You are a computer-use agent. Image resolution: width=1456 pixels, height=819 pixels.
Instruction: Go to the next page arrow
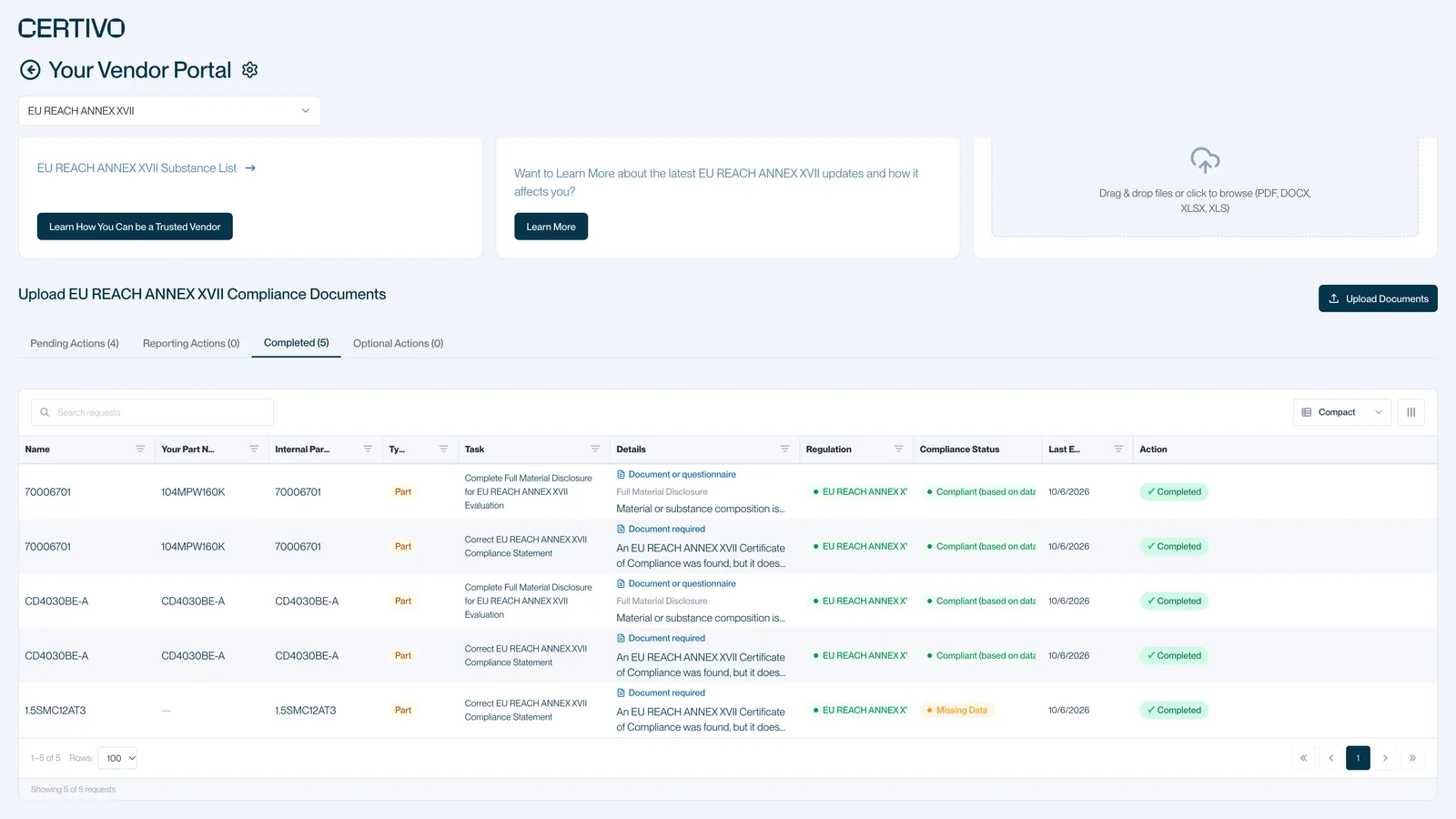pos(1385,758)
